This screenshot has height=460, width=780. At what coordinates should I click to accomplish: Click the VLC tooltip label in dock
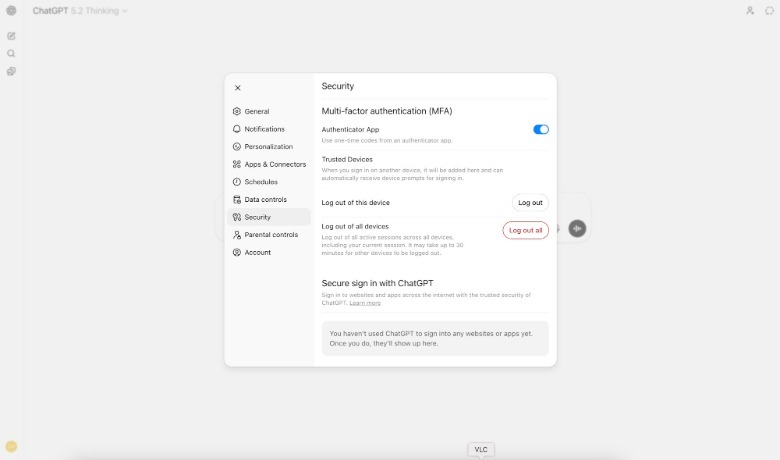(481, 450)
